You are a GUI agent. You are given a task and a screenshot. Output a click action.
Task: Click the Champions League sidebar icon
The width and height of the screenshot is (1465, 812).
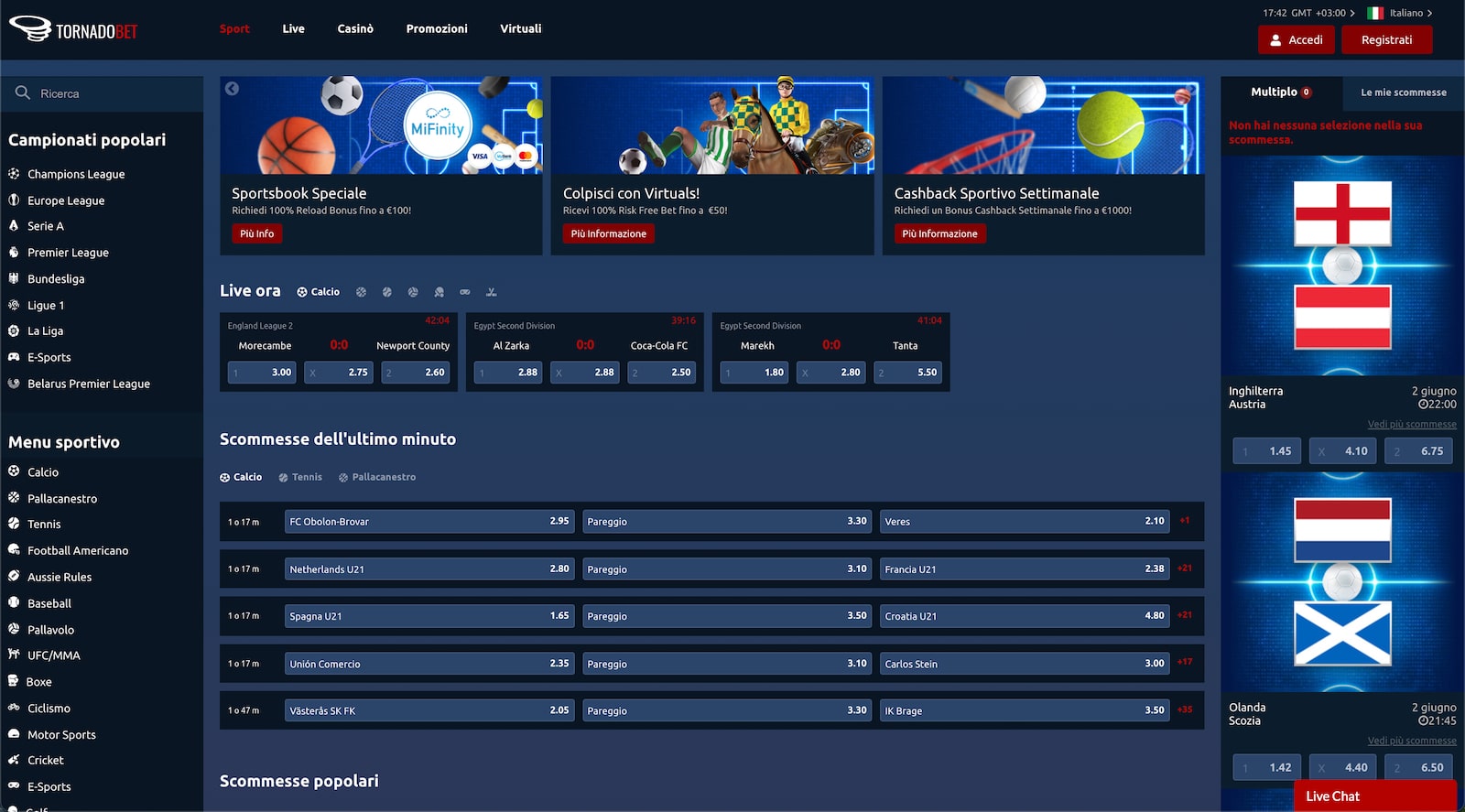14,173
